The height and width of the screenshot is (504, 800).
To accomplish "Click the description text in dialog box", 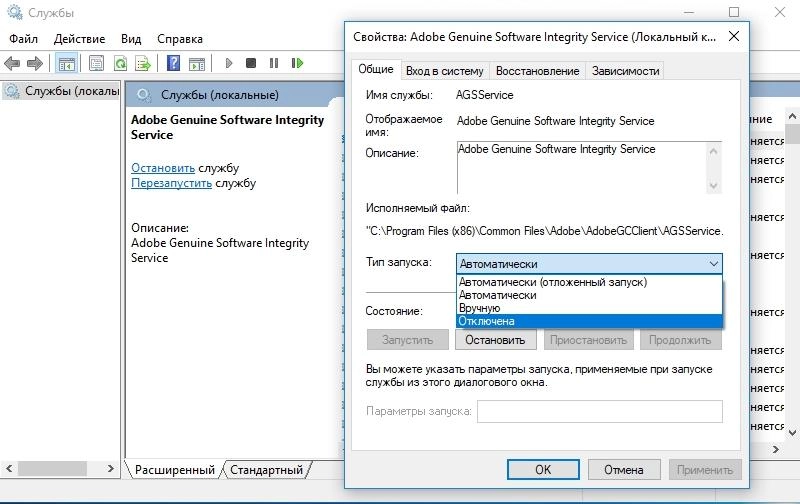I will pos(557,149).
